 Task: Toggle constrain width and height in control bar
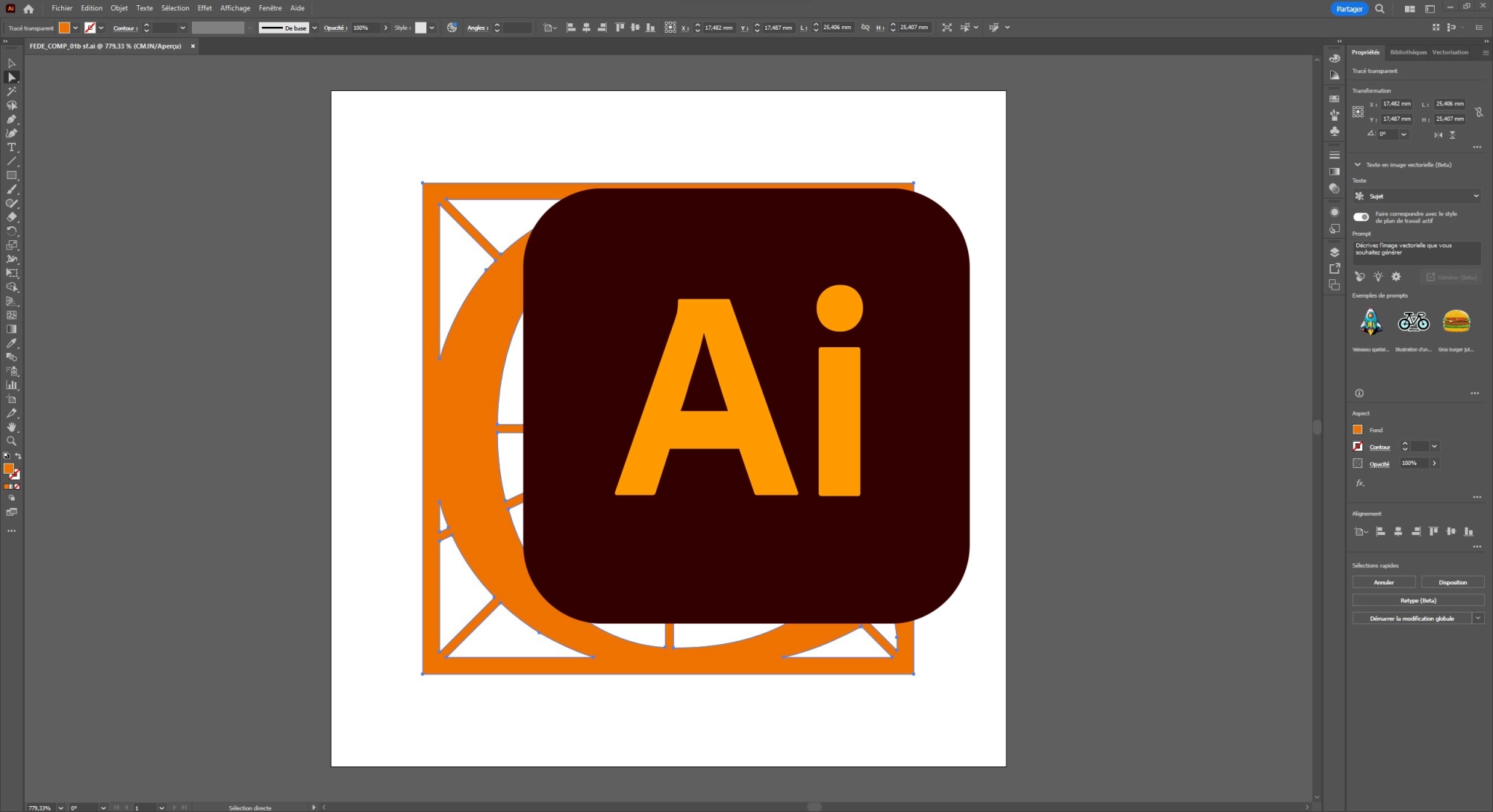[x=865, y=28]
